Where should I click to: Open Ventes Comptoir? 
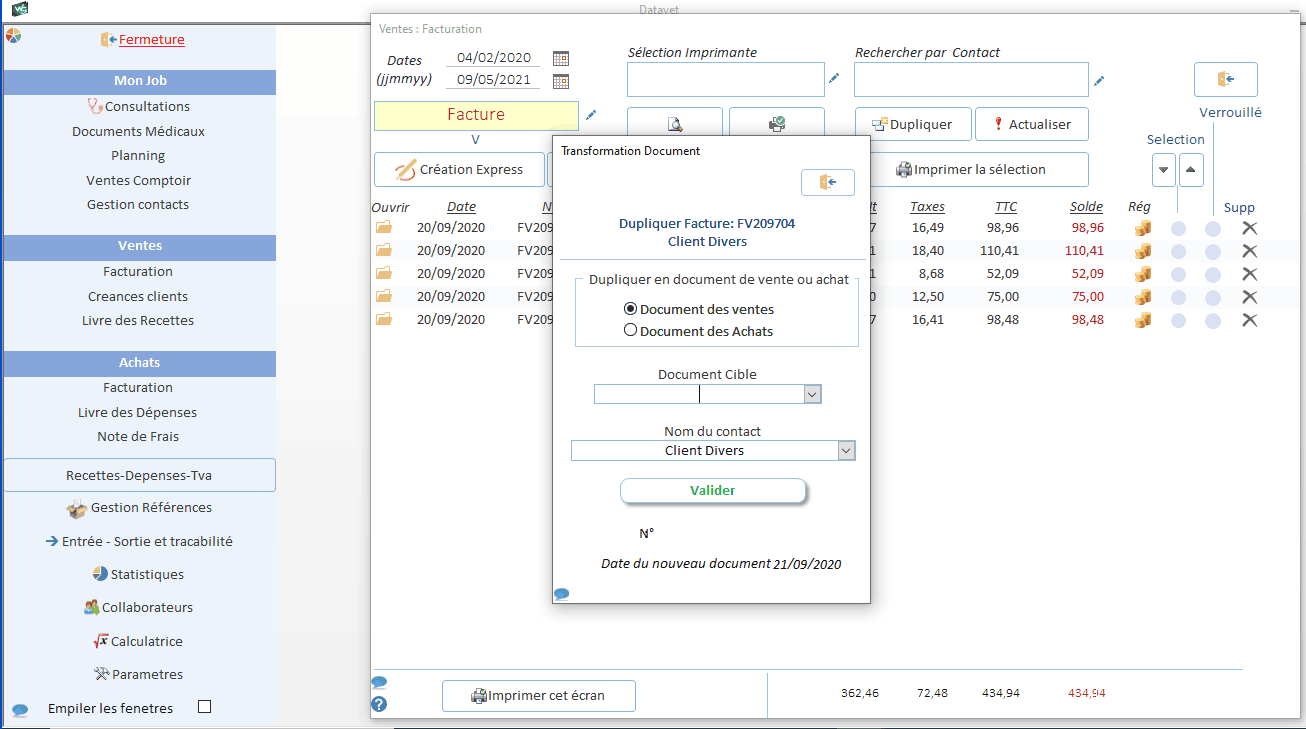[x=138, y=180]
